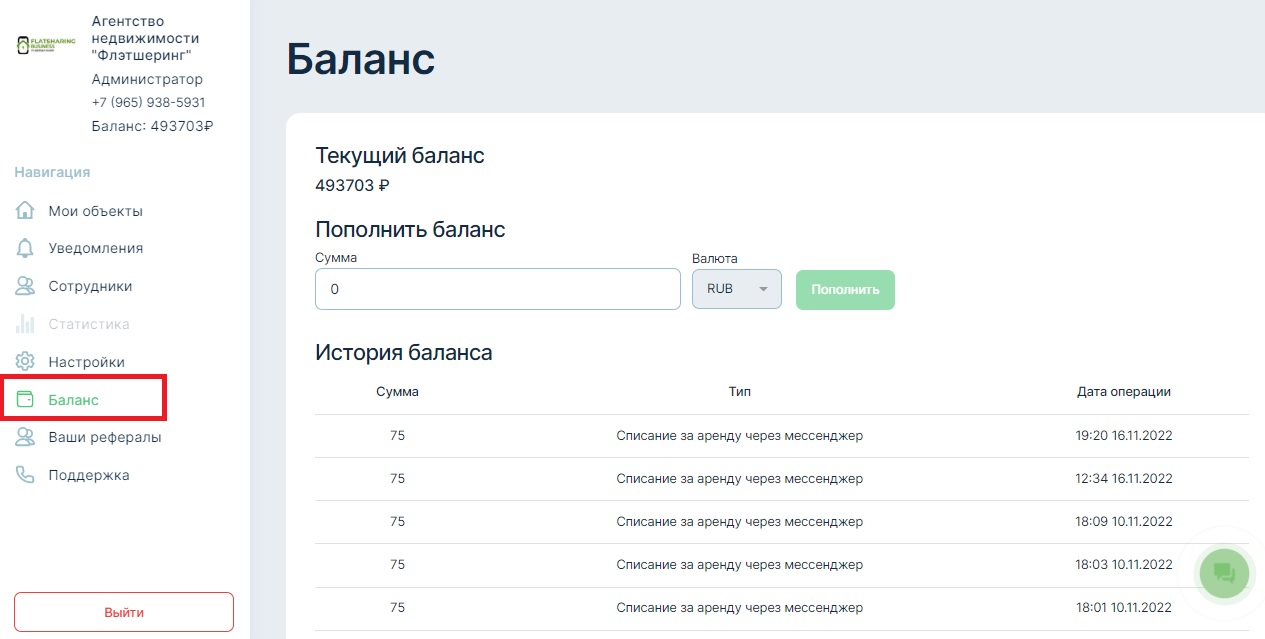Image resolution: width=1265 pixels, height=639 pixels.
Task: Click the bell icon for Уведомления
Action: tap(25, 248)
